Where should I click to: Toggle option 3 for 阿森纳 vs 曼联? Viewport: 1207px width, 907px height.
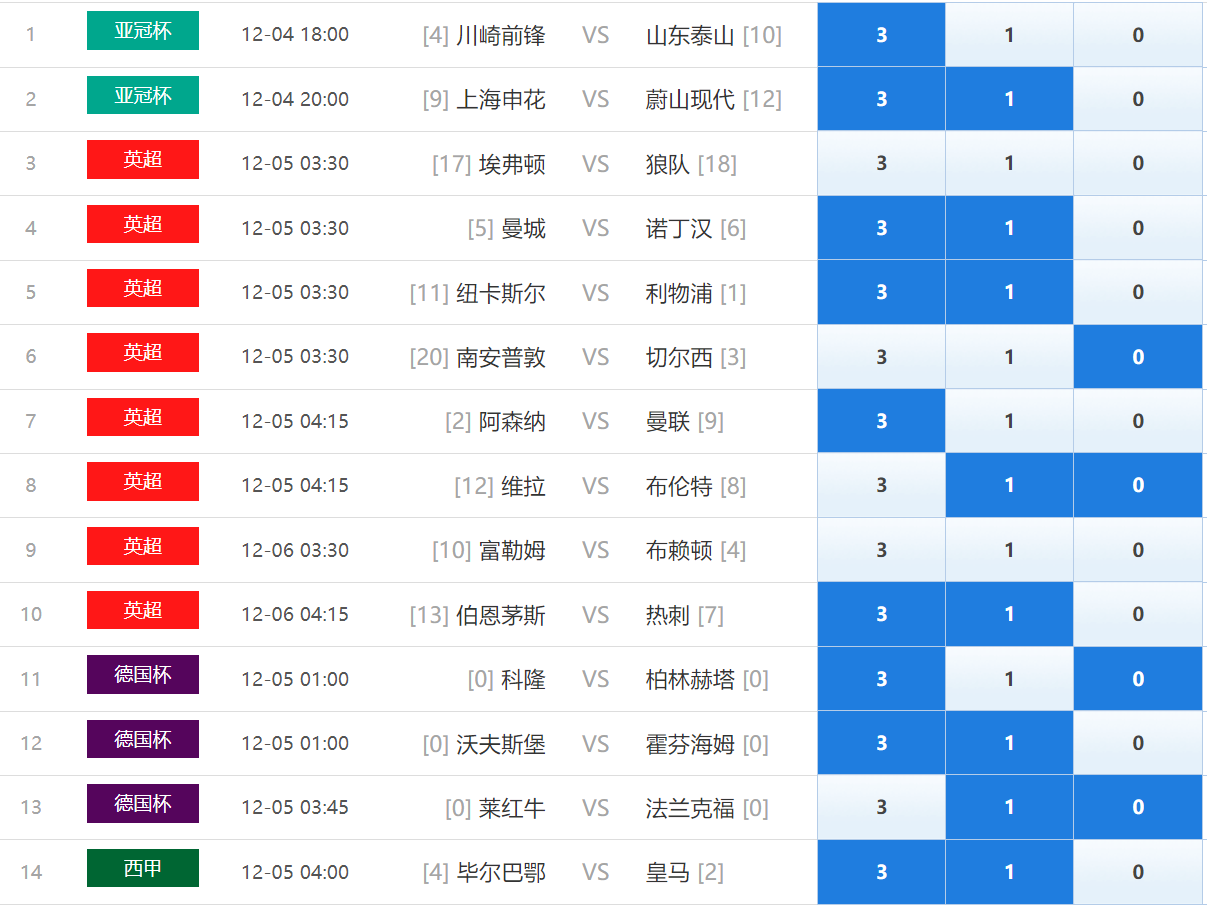coord(881,421)
